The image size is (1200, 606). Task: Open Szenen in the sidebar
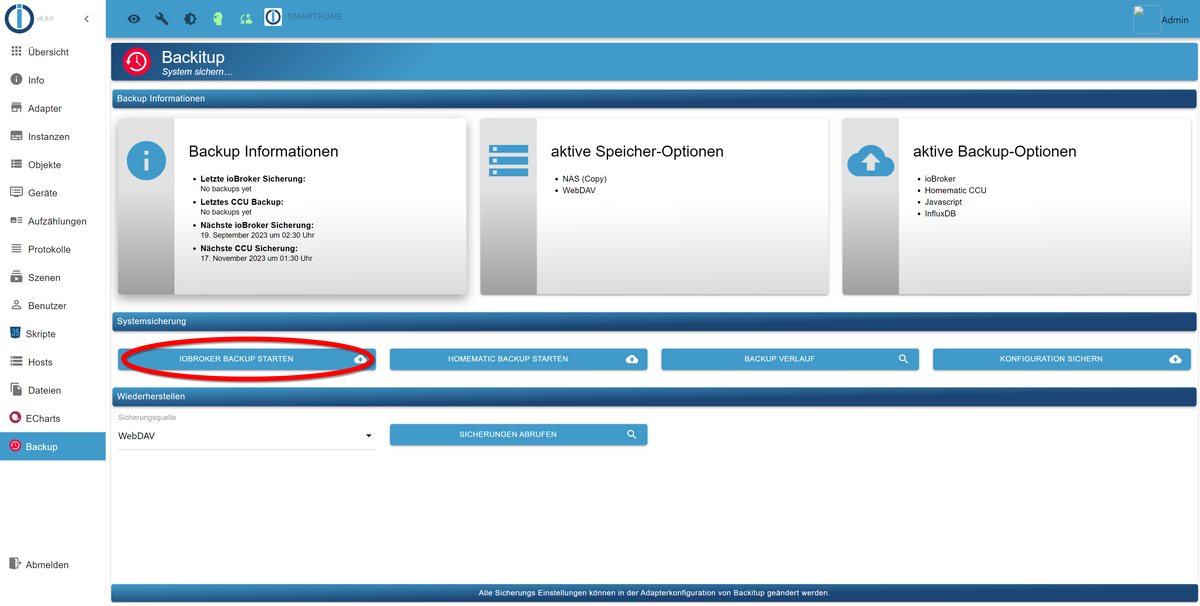(52, 277)
